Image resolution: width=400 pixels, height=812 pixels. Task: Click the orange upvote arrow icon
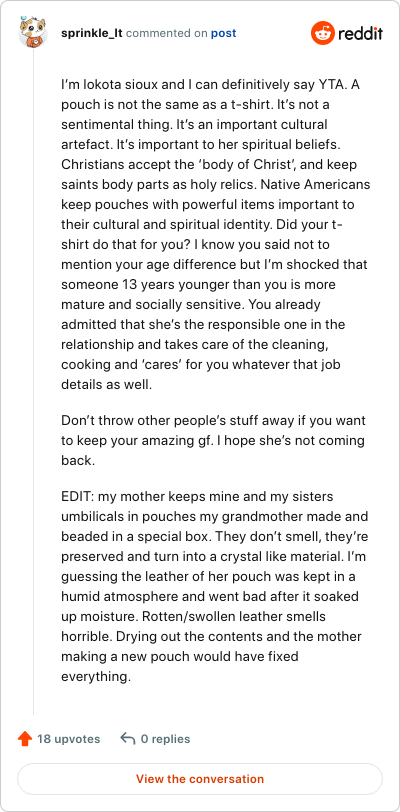[24, 738]
